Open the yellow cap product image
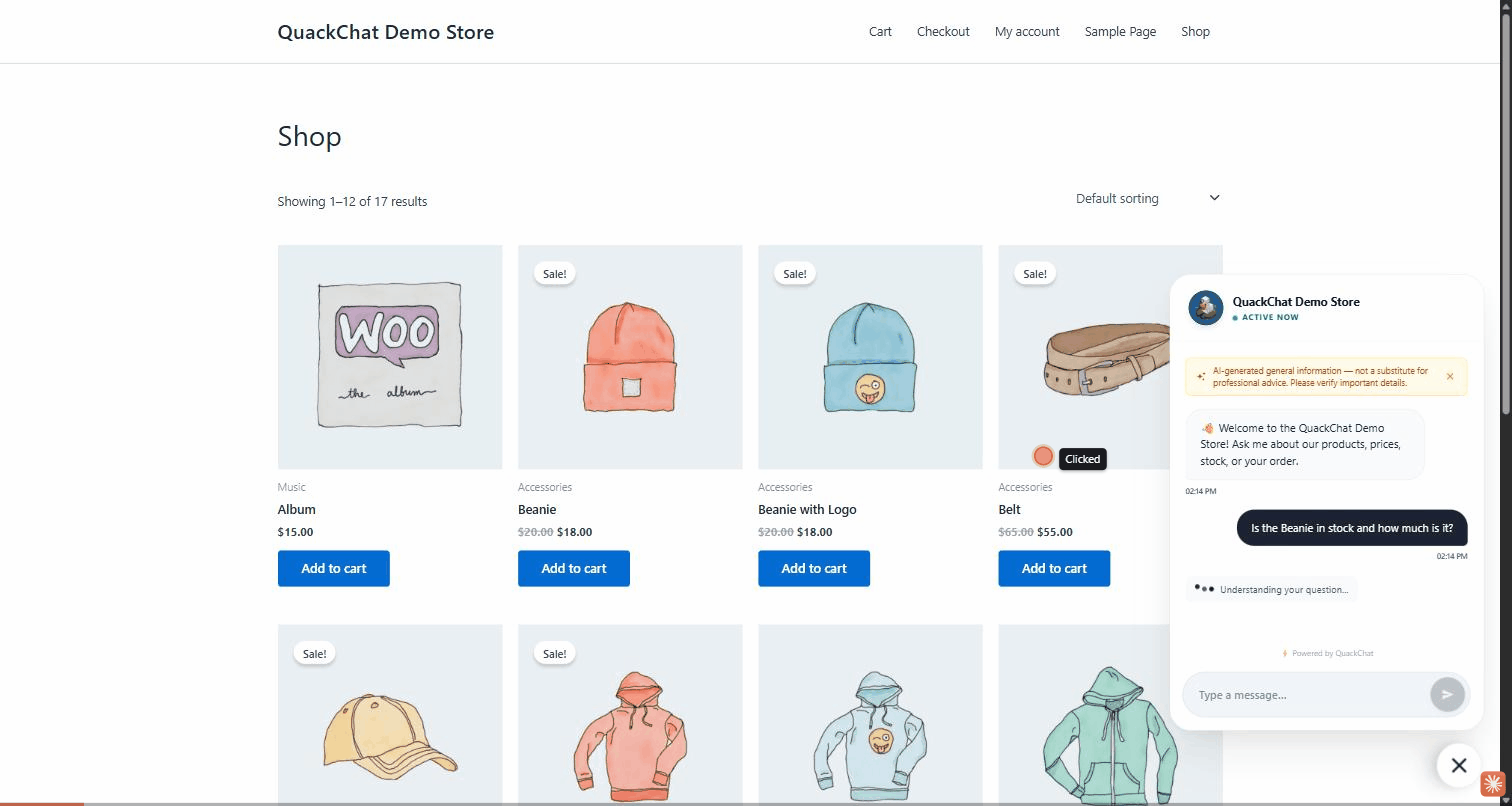This screenshot has width=1512, height=806. (x=390, y=714)
